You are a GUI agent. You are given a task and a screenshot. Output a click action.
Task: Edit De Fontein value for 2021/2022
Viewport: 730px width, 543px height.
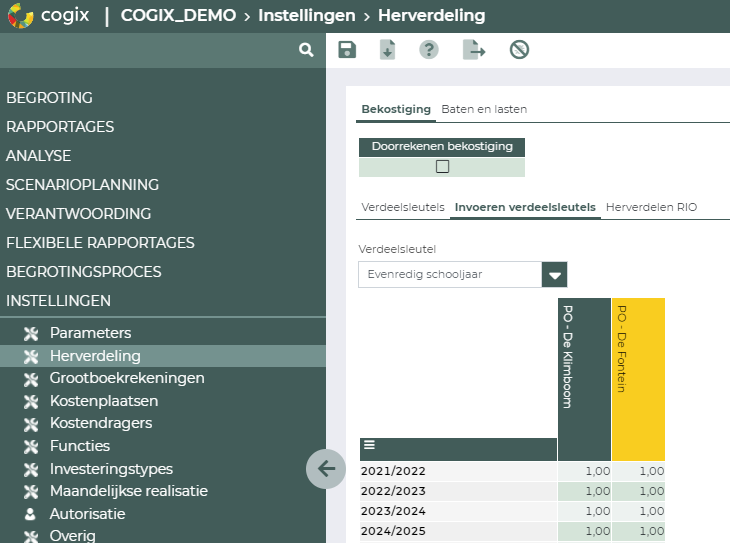[638, 471]
